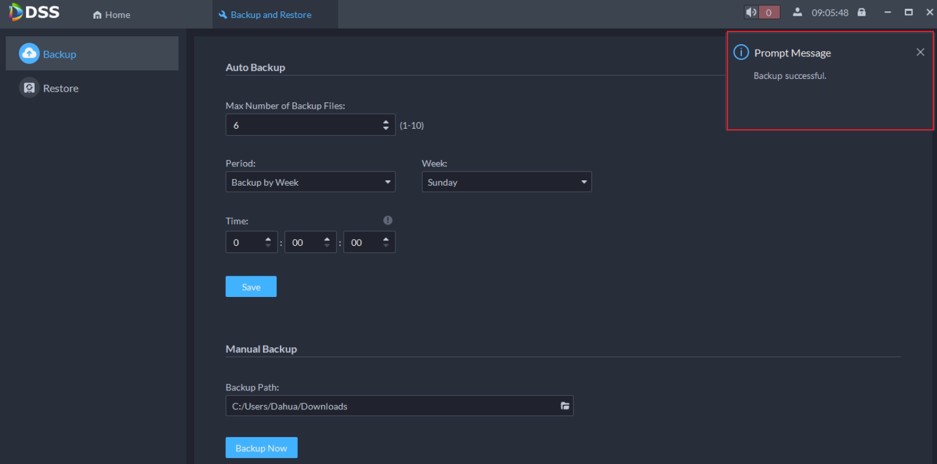
Task: Click the lock screen padlock icon
Action: coord(862,13)
